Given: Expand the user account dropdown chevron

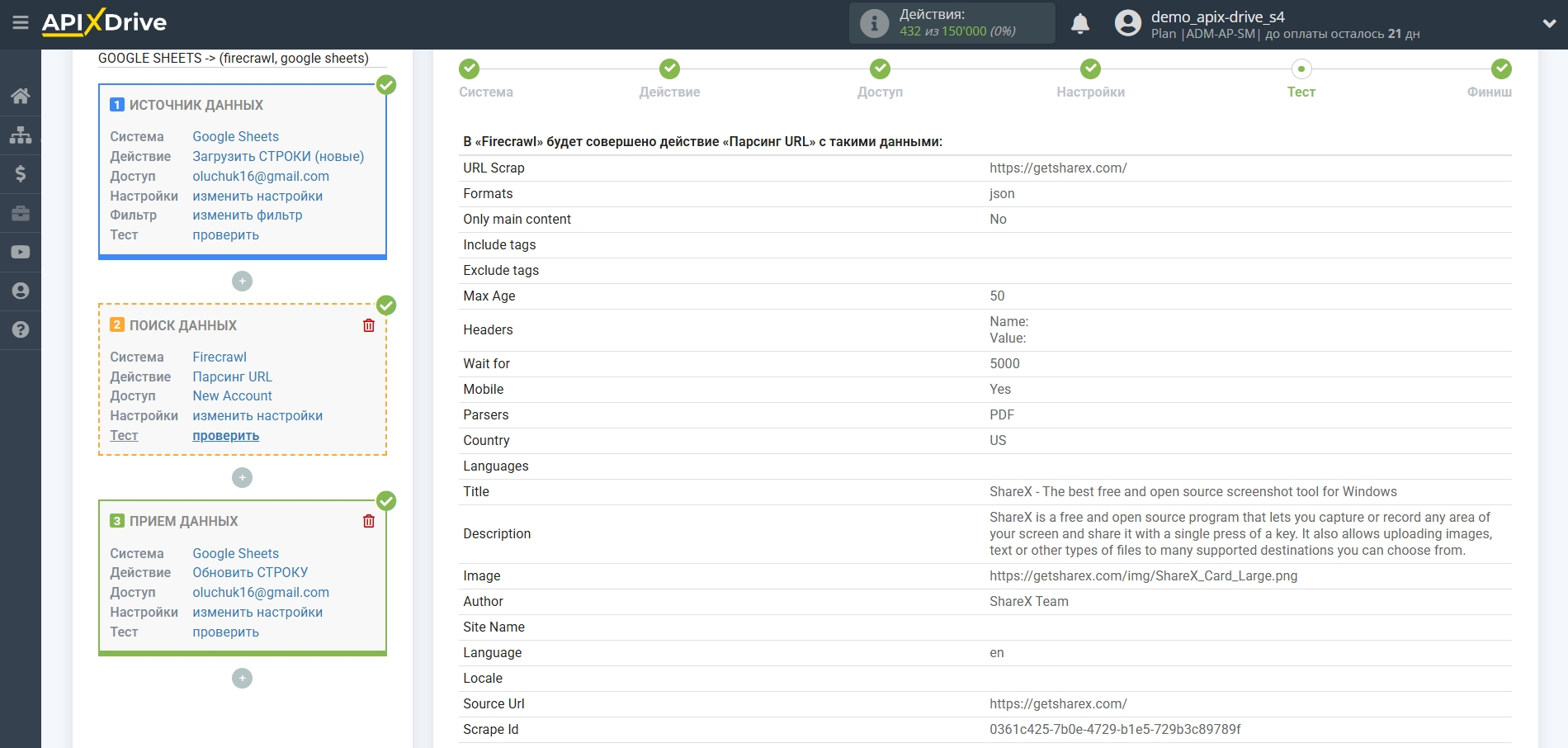Looking at the screenshot, I should 1549,24.
